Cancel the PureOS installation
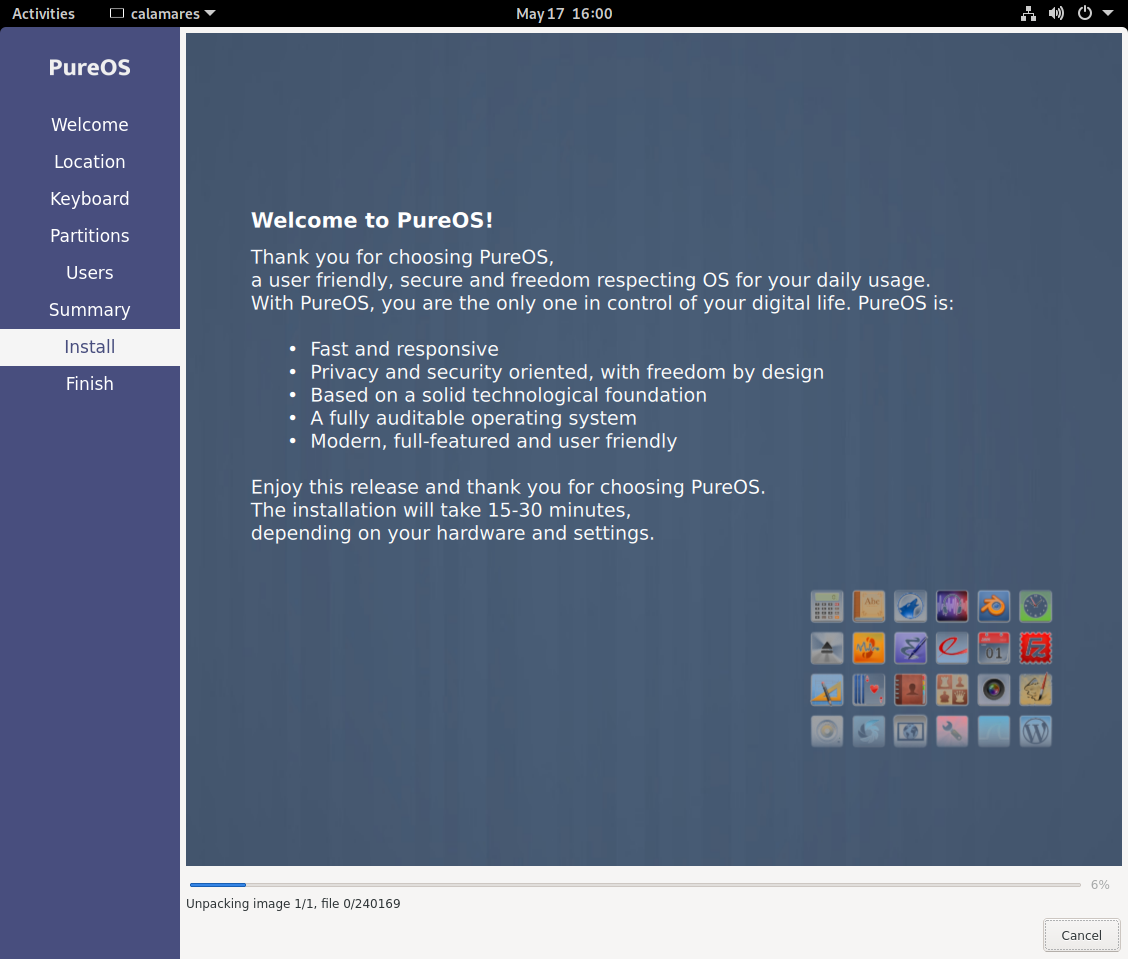1128x959 pixels. [1081, 935]
